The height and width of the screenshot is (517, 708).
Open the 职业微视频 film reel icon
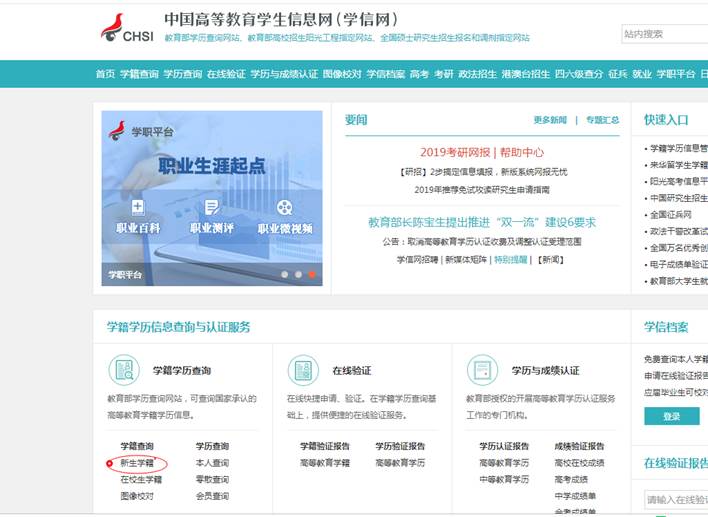click(x=285, y=208)
